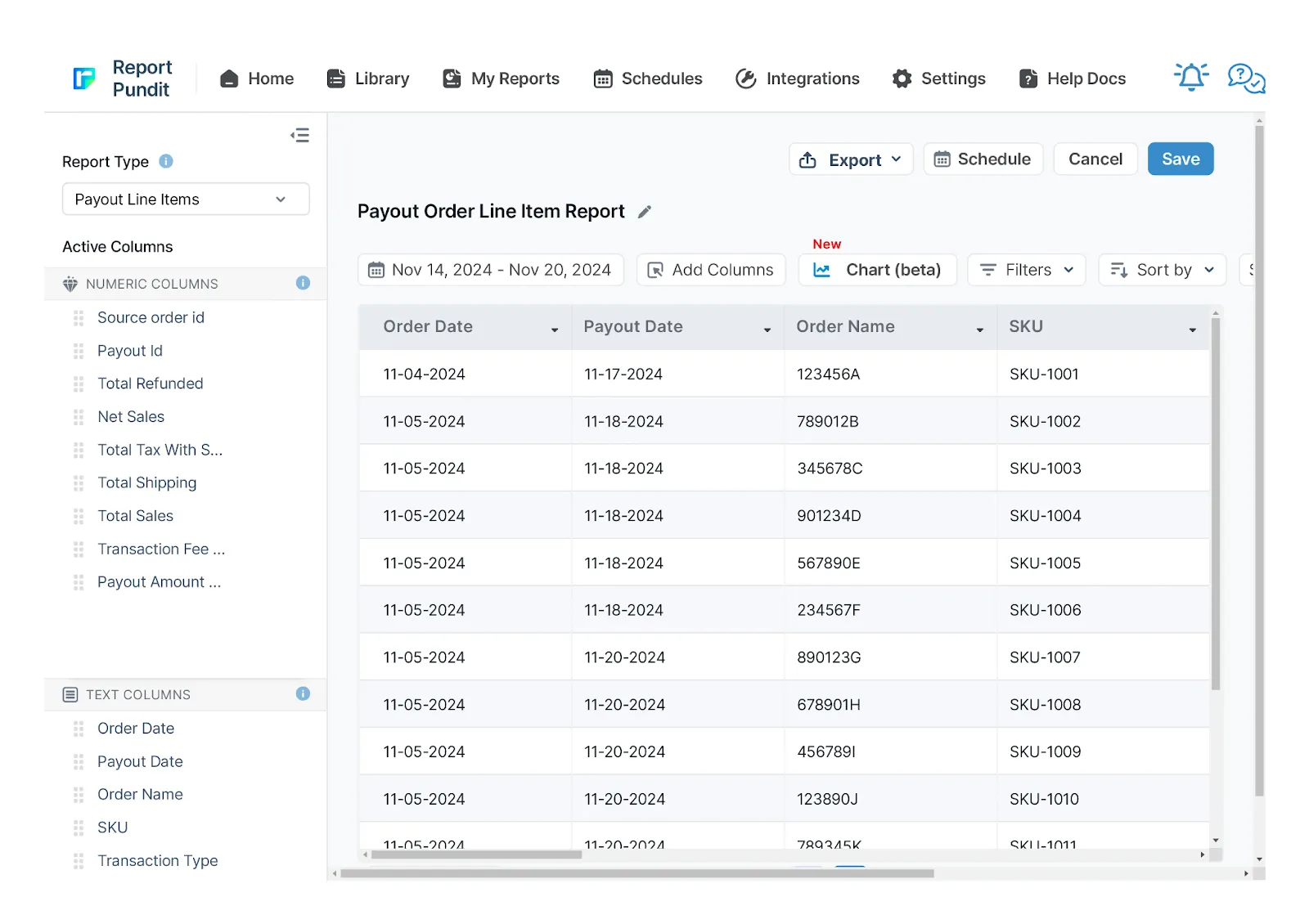Click the Text Columns list icon
Screen dimensions: 1309x924
(70, 694)
